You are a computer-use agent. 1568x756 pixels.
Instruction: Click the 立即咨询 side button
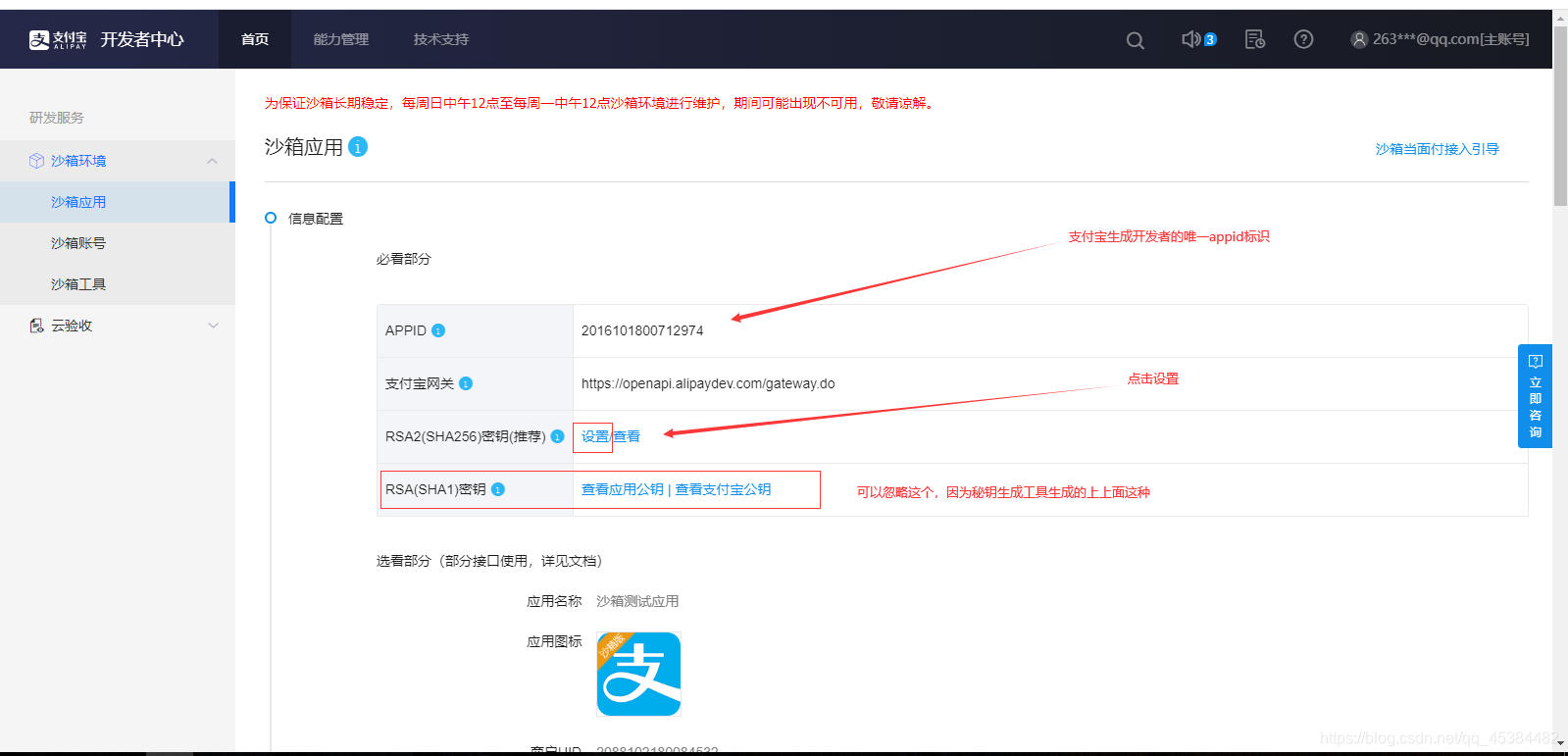coord(1535,396)
